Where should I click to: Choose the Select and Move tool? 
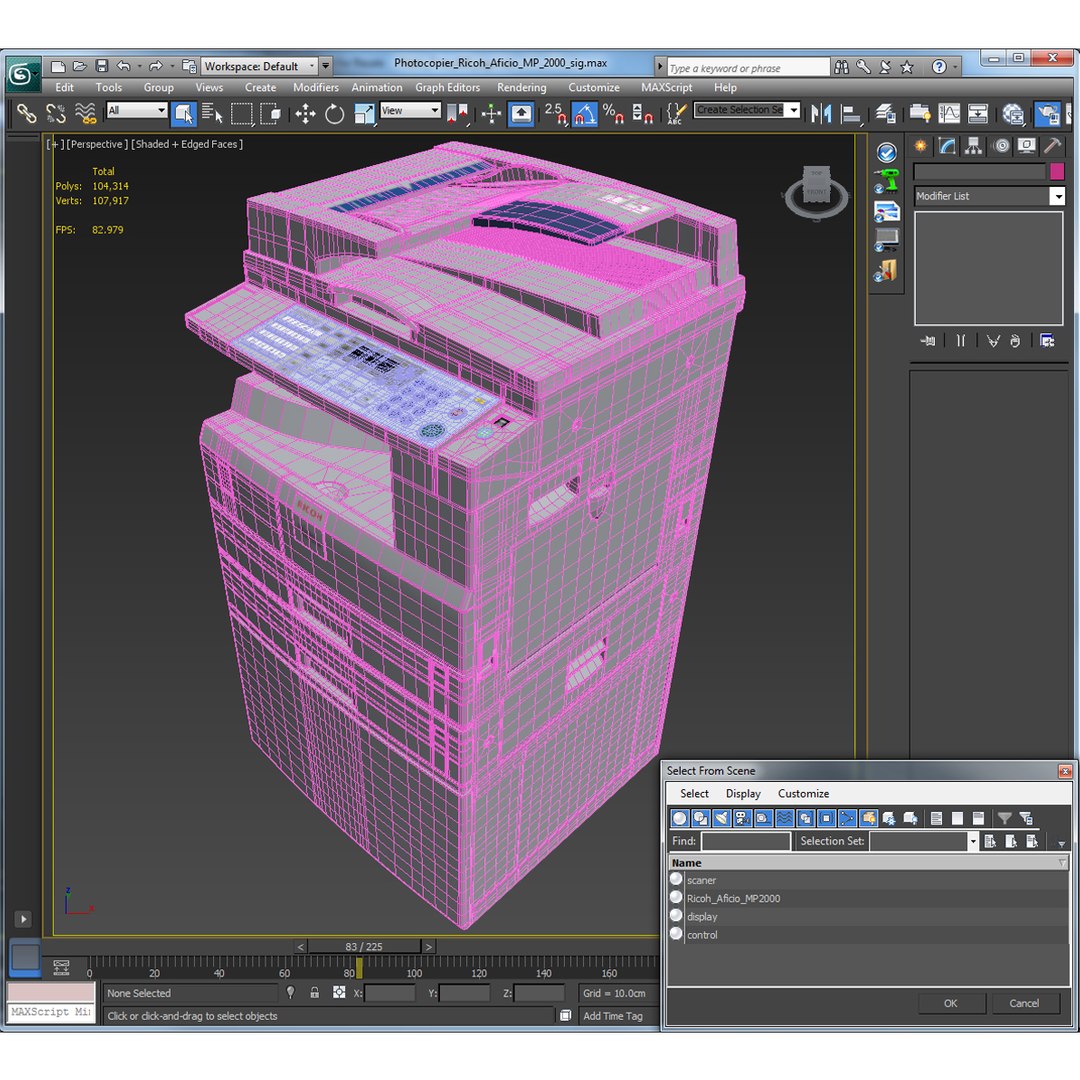coord(305,113)
